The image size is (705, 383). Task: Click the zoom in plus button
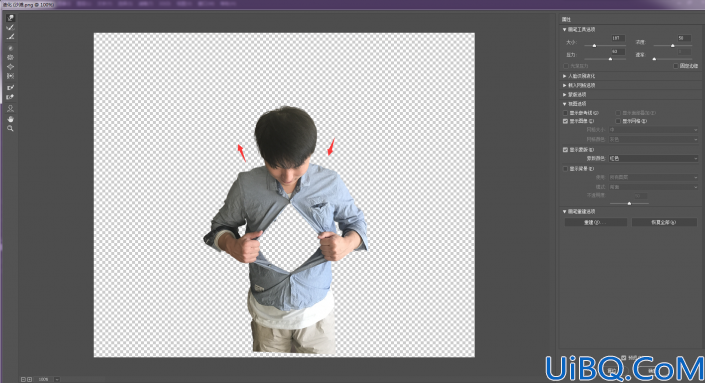click(30, 379)
